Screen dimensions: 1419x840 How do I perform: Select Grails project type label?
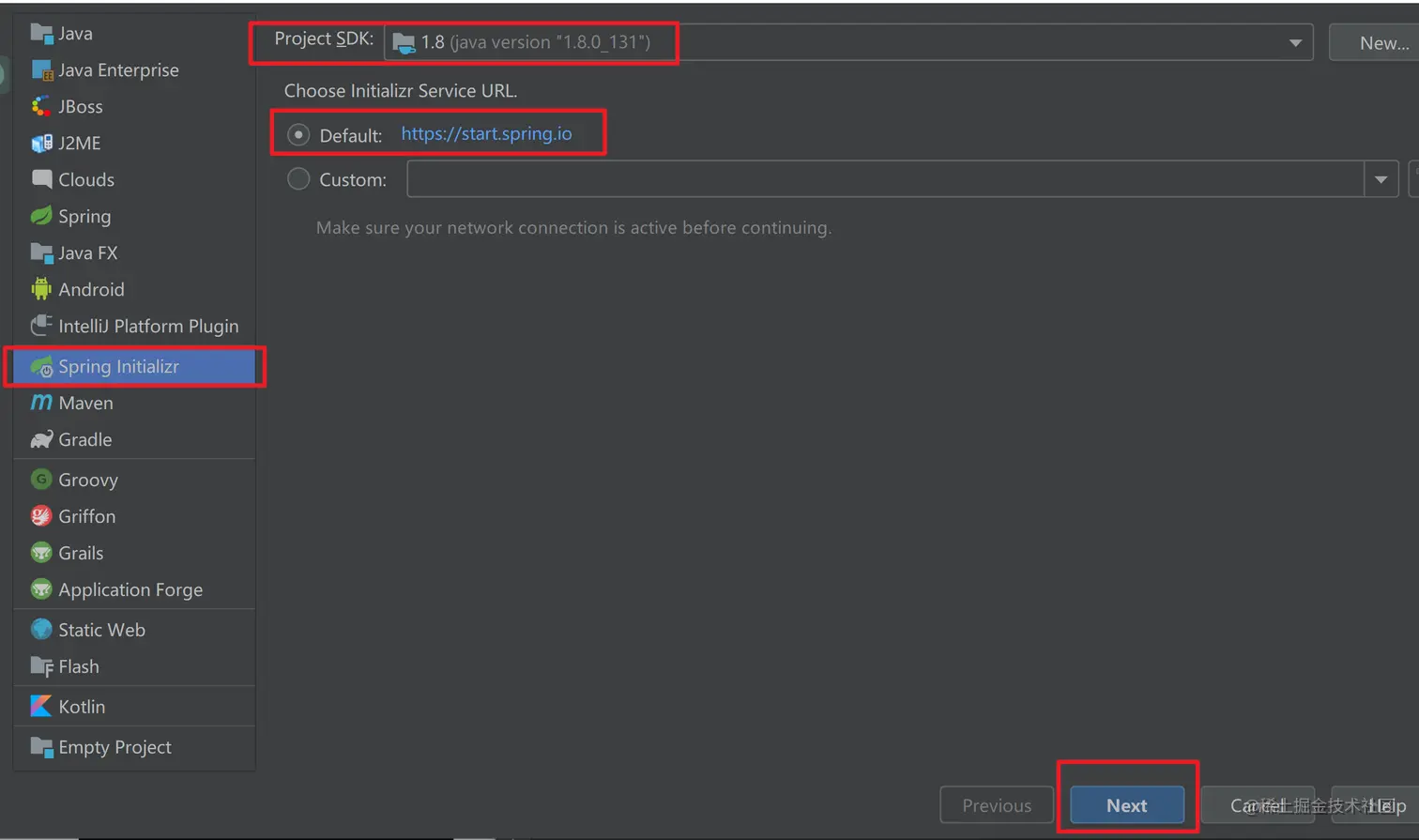coord(81,553)
